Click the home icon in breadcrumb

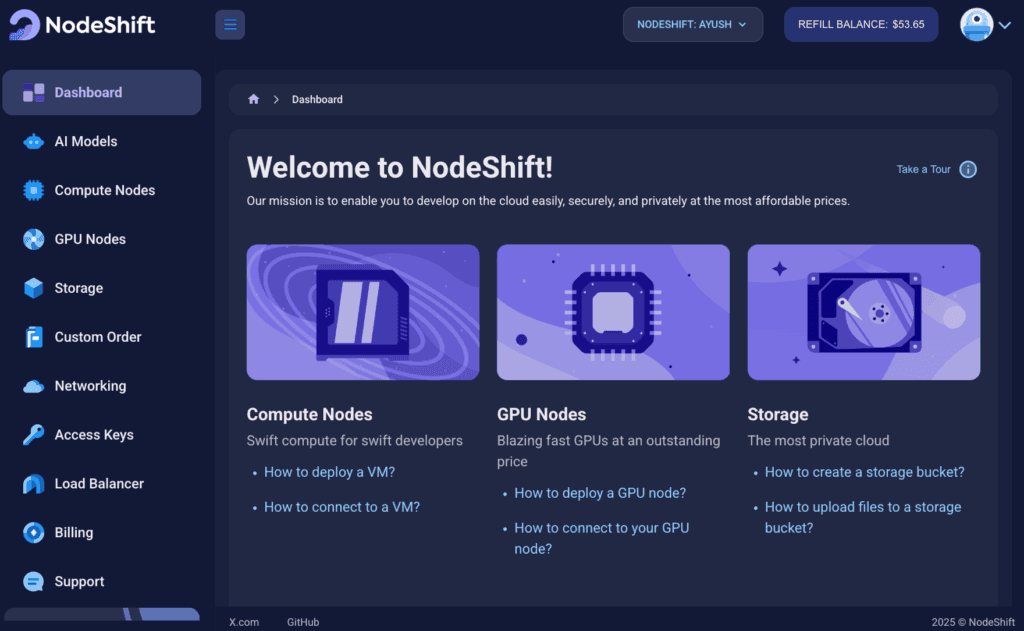(253, 99)
